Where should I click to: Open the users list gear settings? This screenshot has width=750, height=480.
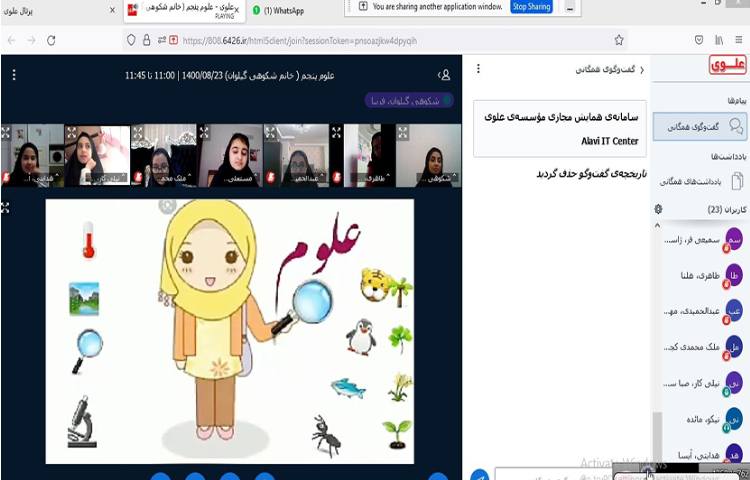click(658, 209)
